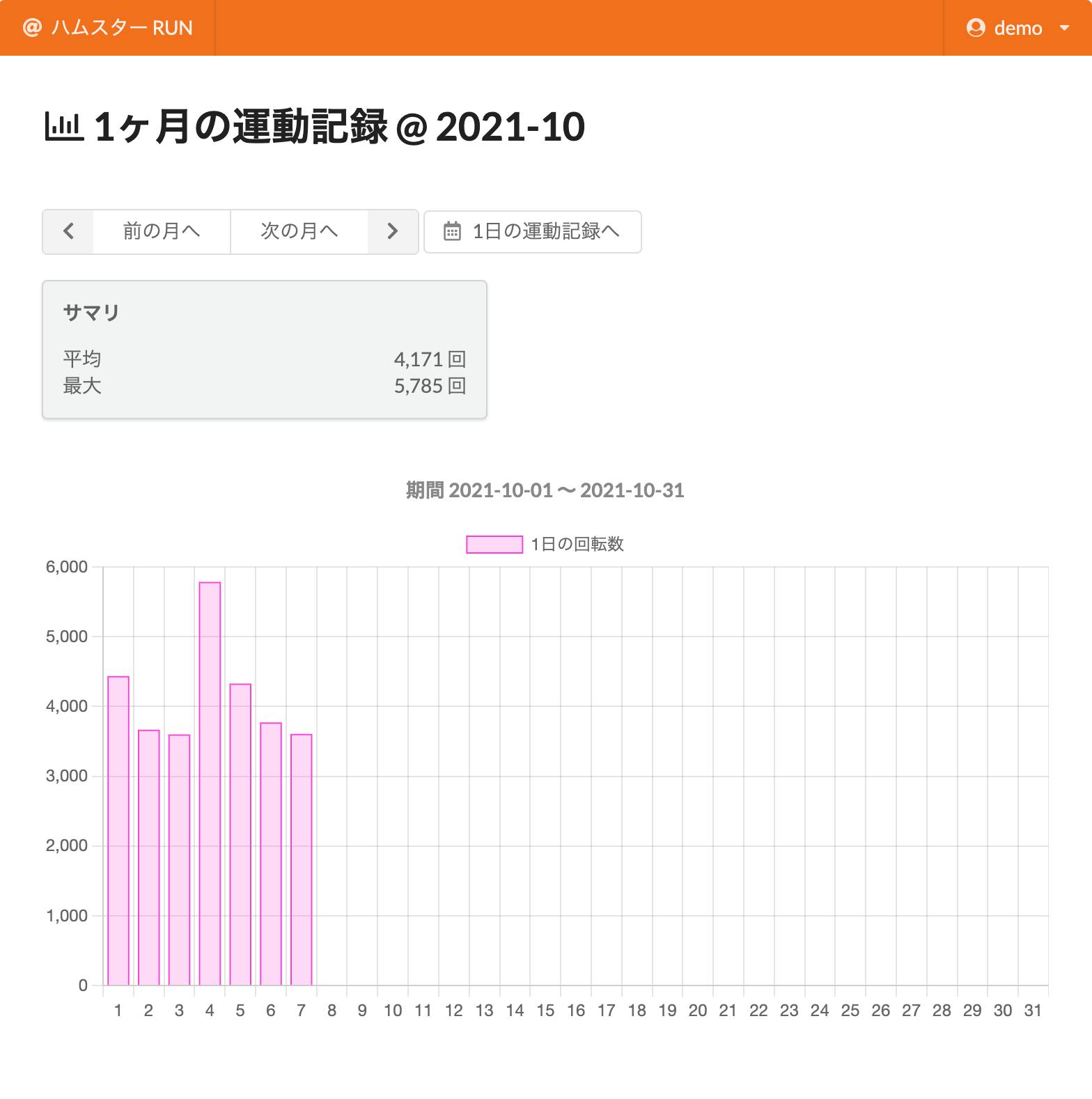The height and width of the screenshot is (1099, 1092).
Task: Click the tallest bar for day 4
Action: point(210,783)
